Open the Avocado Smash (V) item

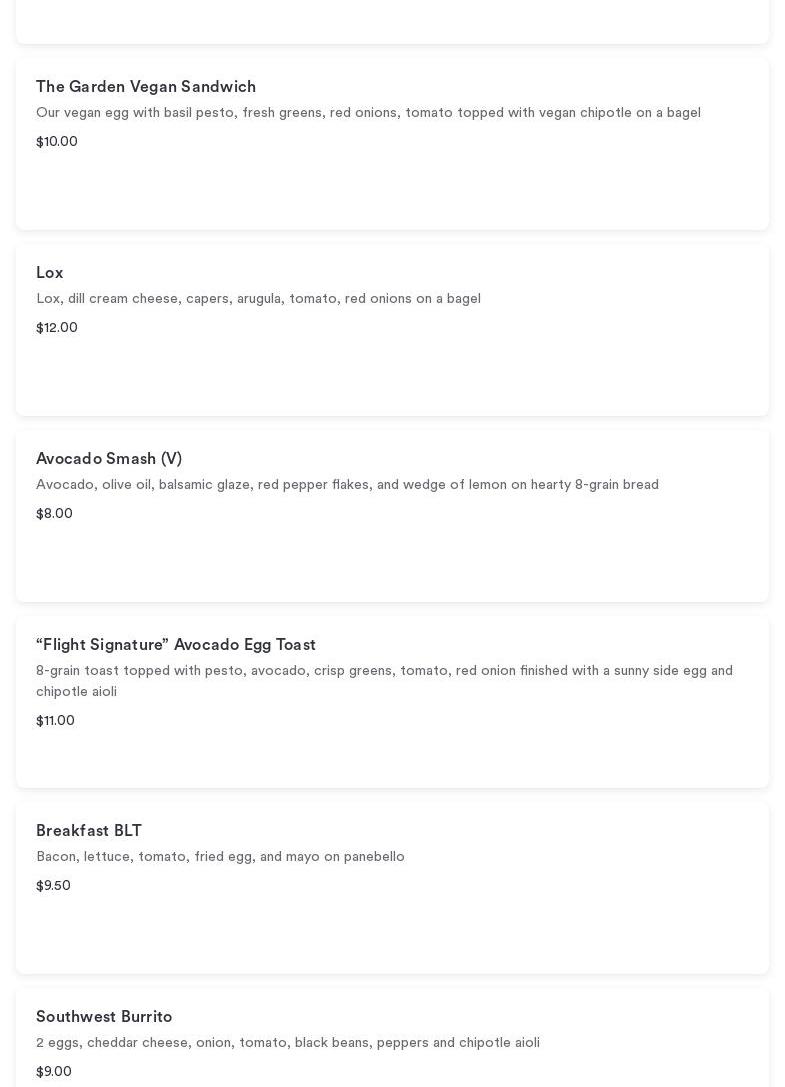(109, 459)
